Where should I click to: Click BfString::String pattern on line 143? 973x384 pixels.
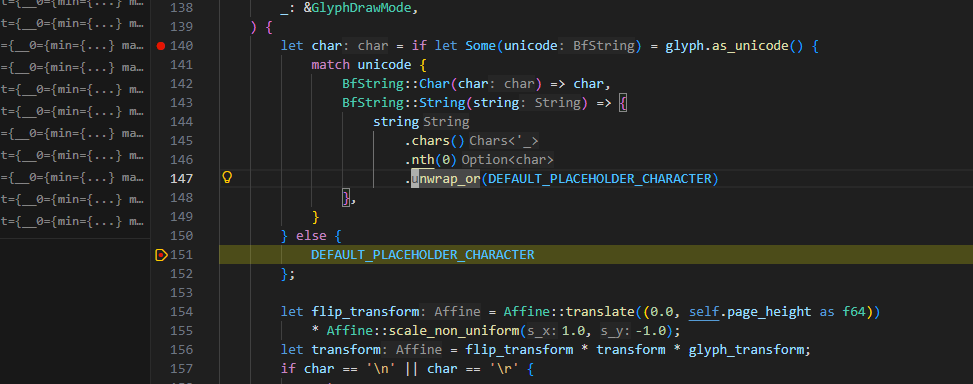403,103
